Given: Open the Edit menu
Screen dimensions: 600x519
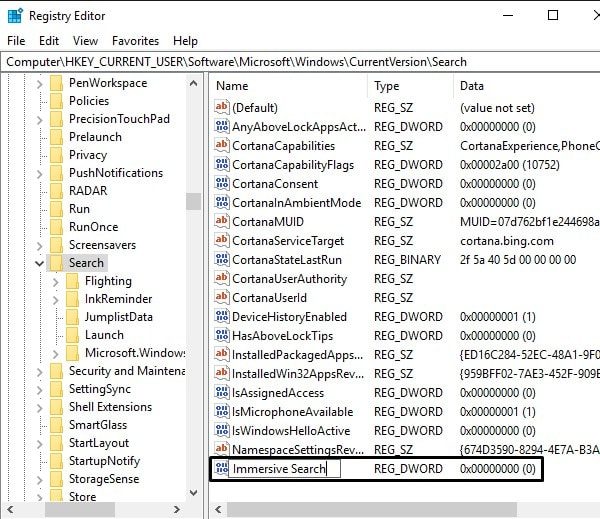Looking at the screenshot, I should click(49, 41).
